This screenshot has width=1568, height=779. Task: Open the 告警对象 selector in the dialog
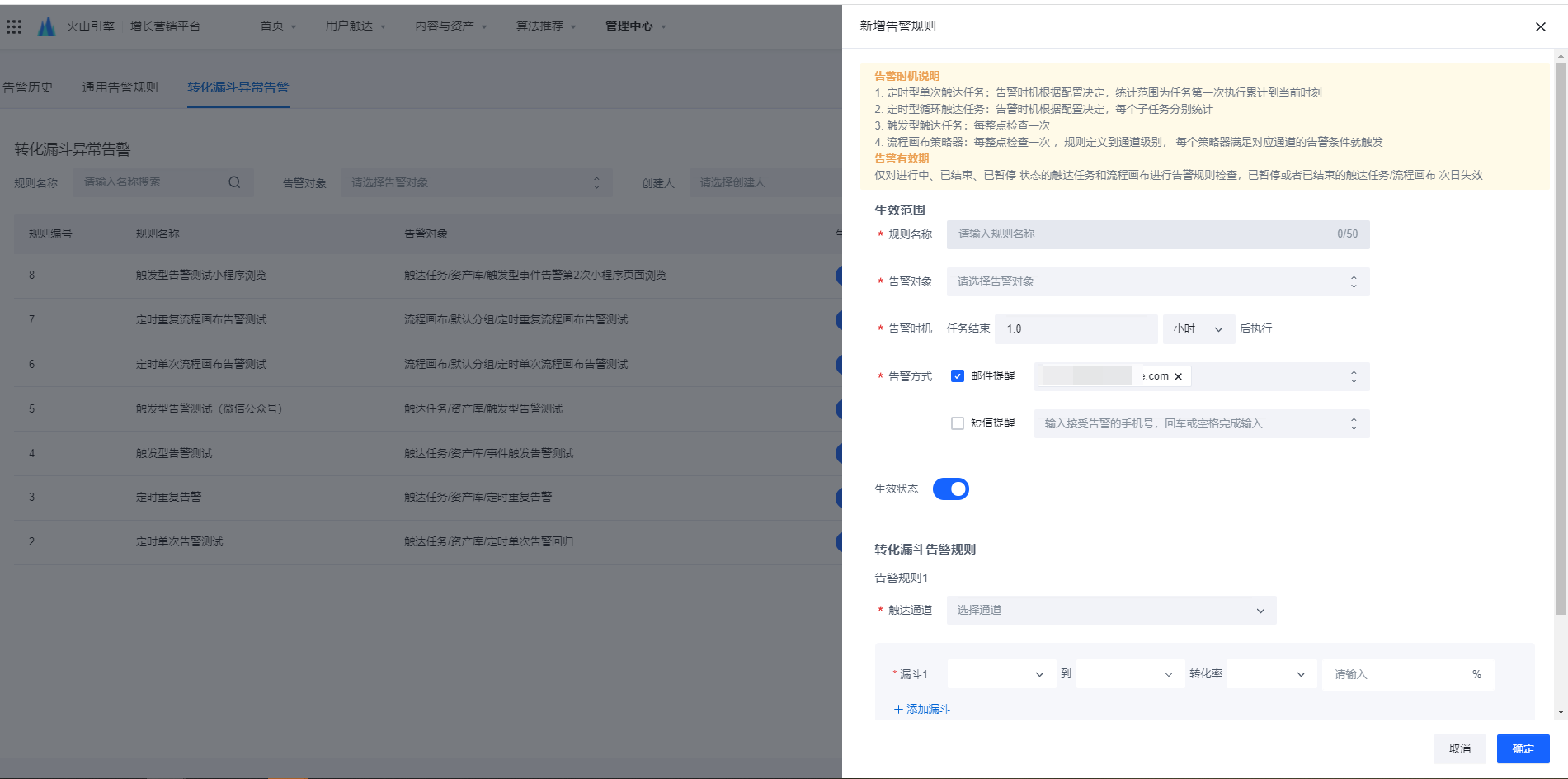(1157, 282)
